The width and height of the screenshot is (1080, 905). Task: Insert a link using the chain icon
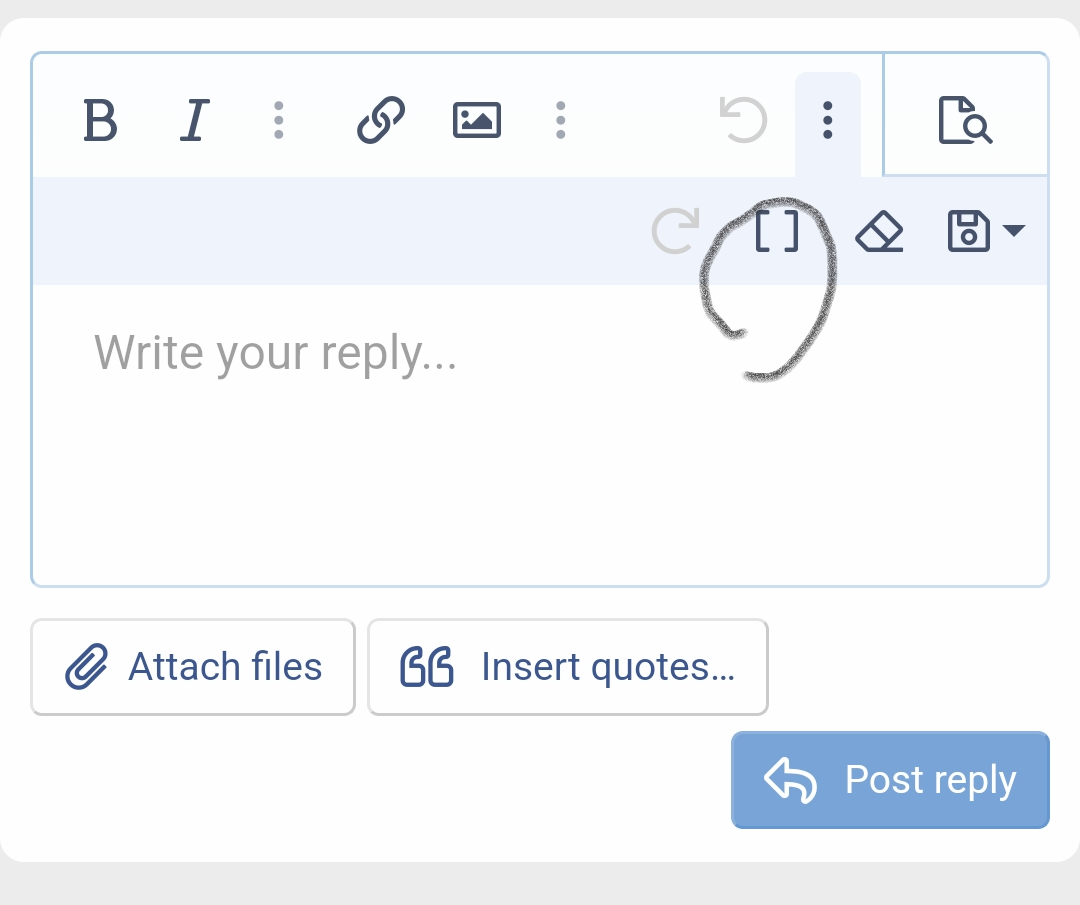coord(381,121)
